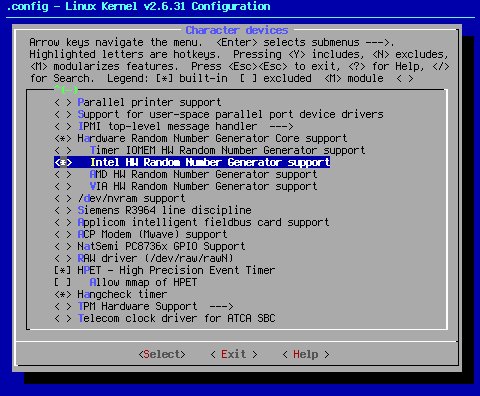Select VIA HW Random Number Generator support
480x396 pixels.
[203, 186]
